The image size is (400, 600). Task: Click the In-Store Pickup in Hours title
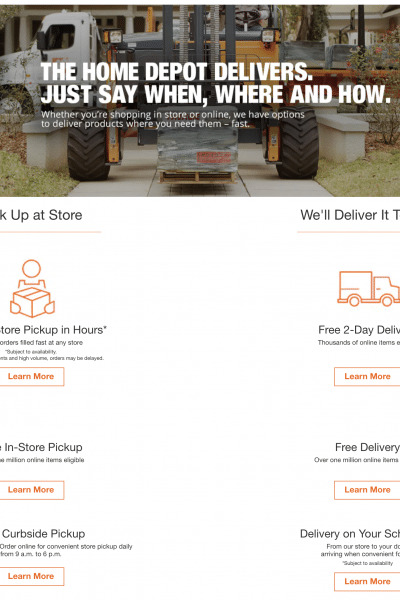click(53, 330)
